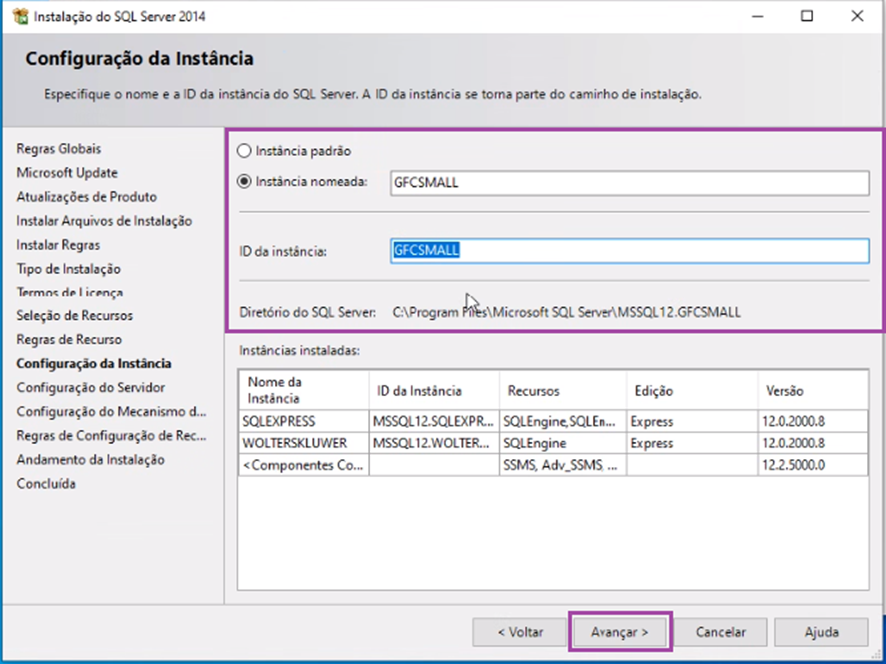Click the Edição column header
886x664 pixels.
(x=692, y=390)
